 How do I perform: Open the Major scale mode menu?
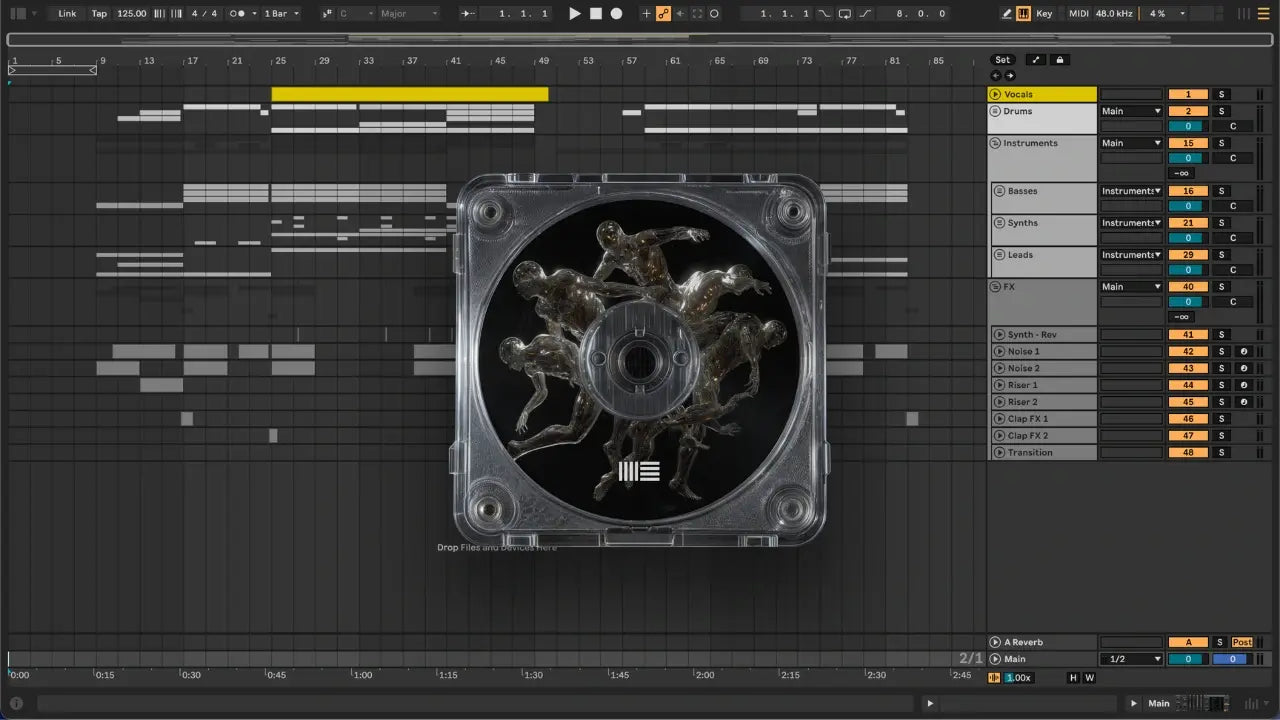[408, 14]
